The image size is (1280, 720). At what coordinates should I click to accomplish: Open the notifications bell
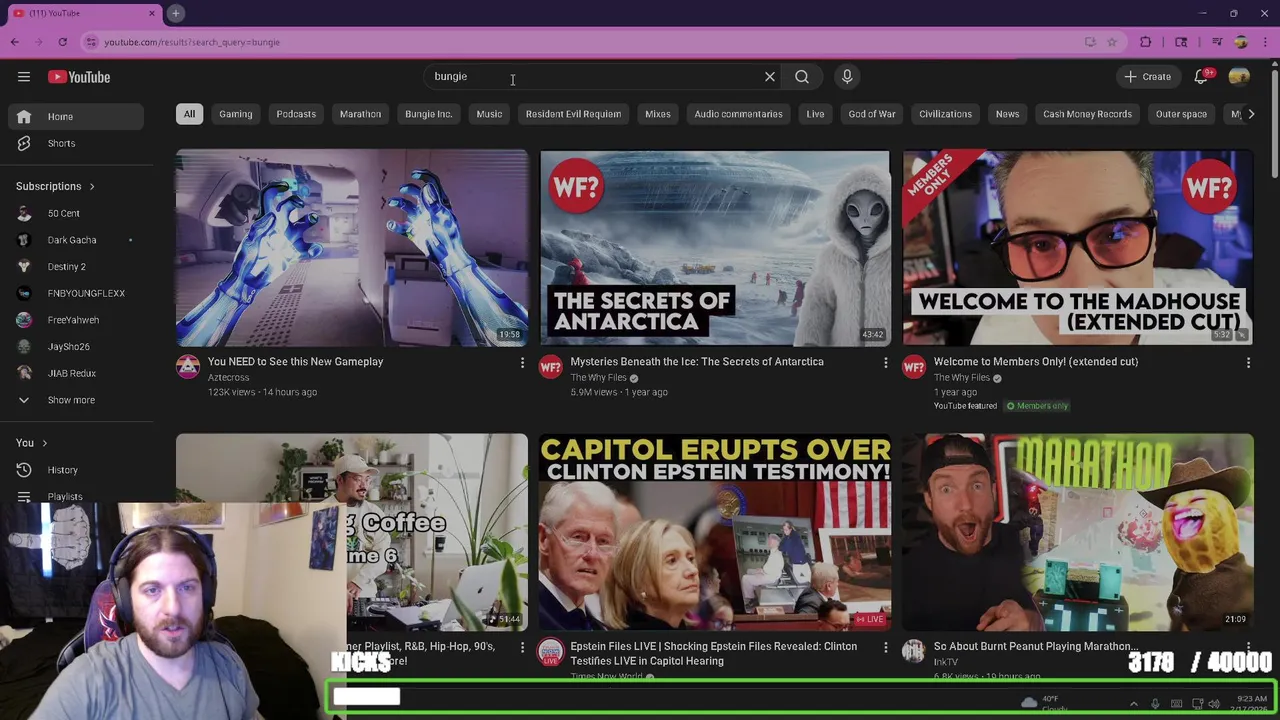click(1202, 77)
